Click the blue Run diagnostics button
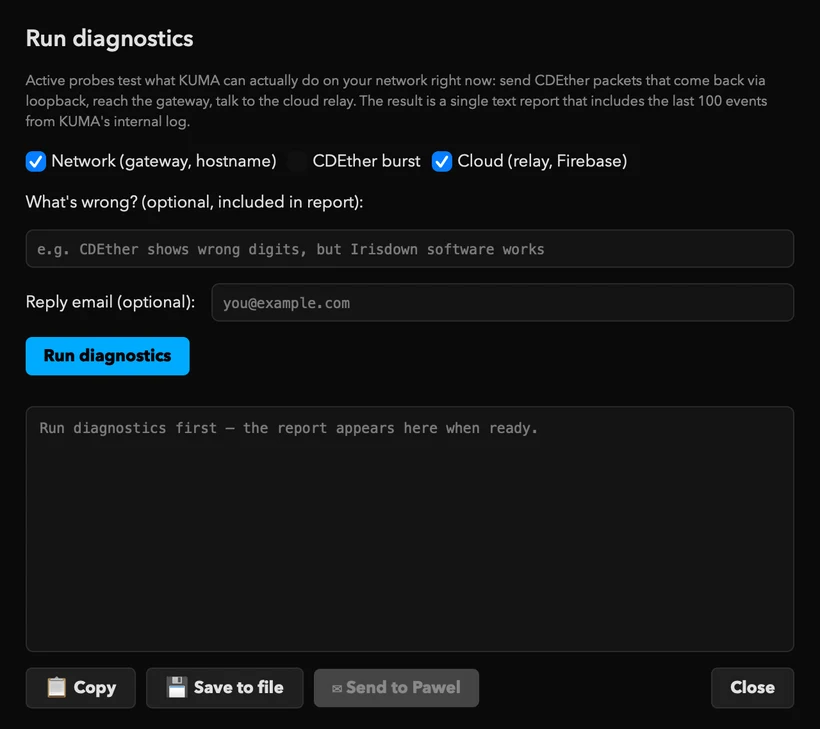 [x=108, y=356]
